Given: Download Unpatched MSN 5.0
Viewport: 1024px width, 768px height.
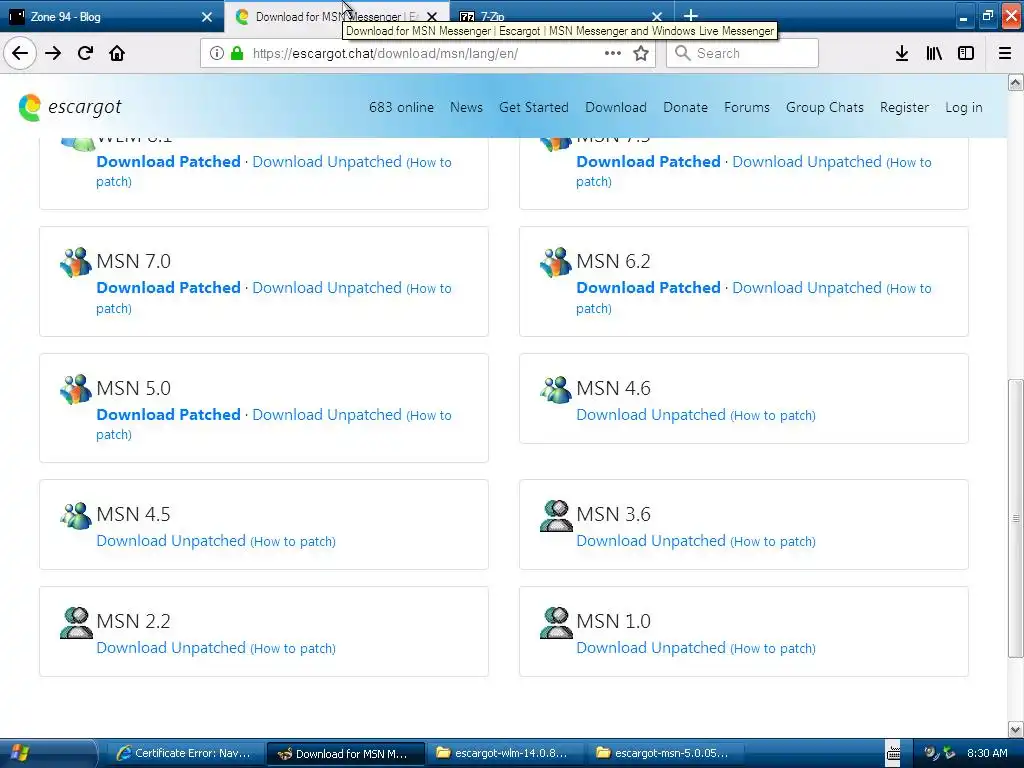Looking at the screenshot, I should tap(327, 415).
